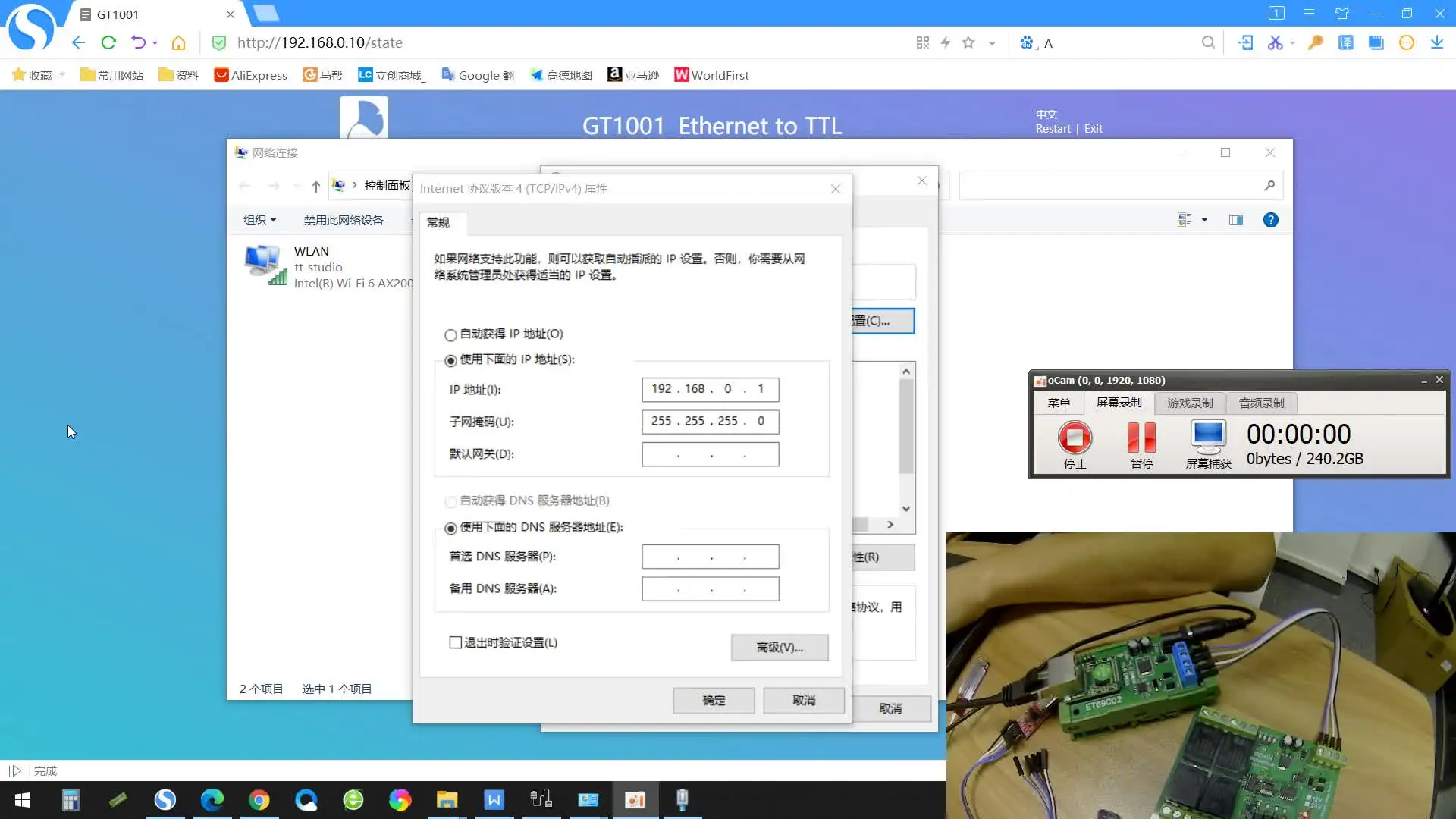Switch to oCam 音频录制 tab
The height and width of the screenshot is (819, 1456).
pyautogui.click(x=1261, y=403)
